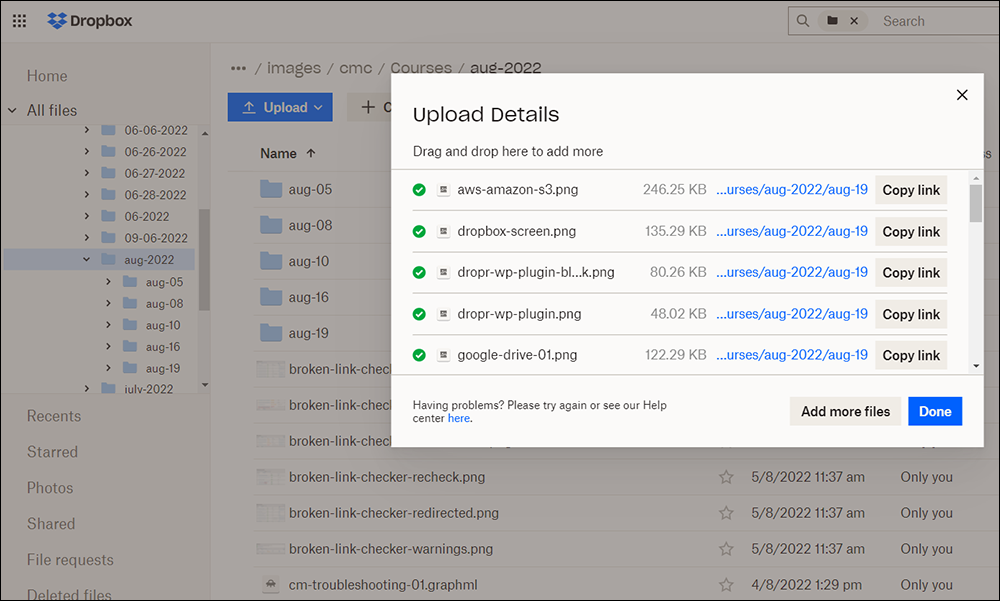Expand the 06-06-2022 folder in sidebar
The height and width of the screenshot is (601, 1000).
87,130
